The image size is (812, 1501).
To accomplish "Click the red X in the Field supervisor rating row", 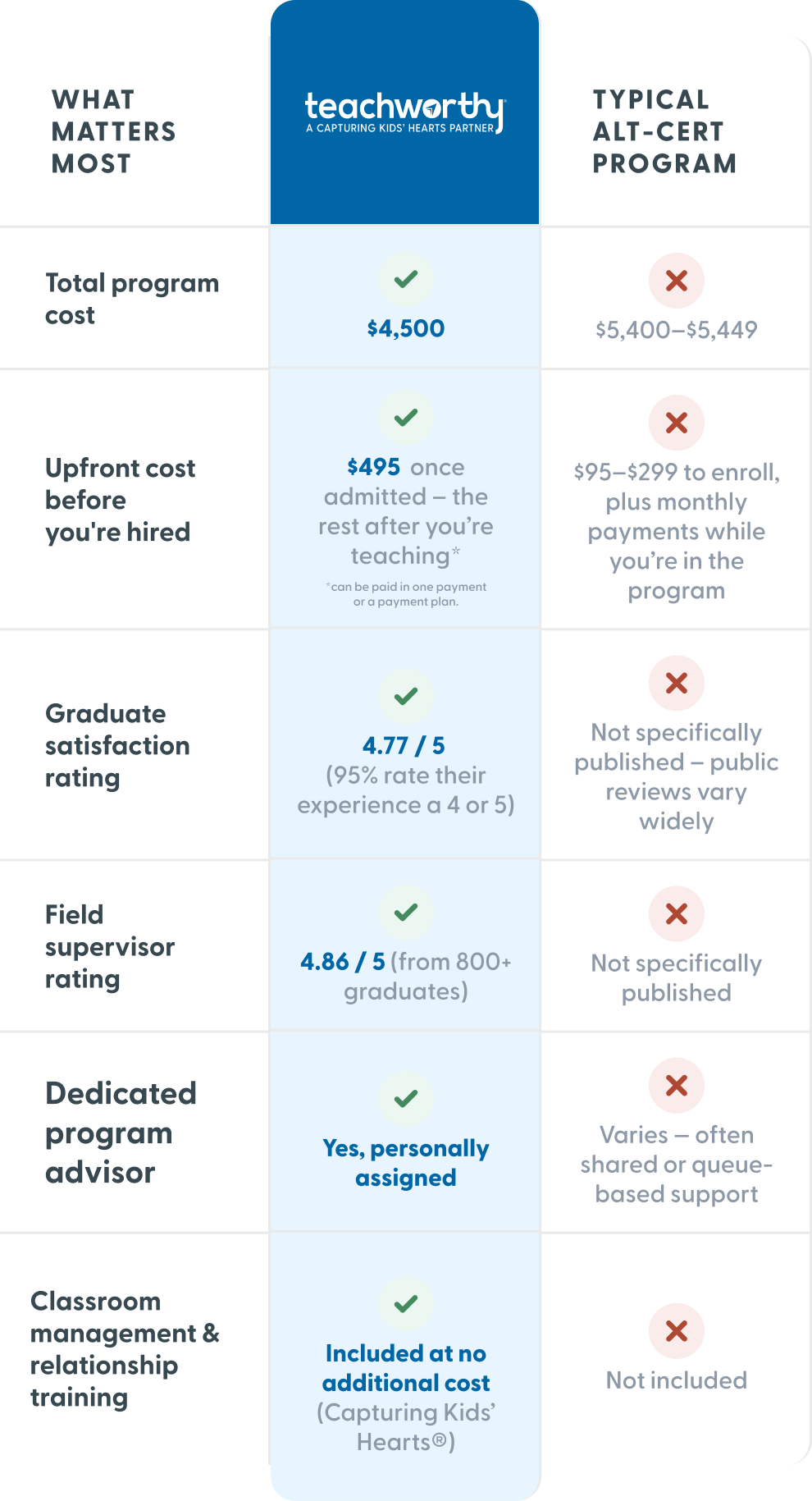I will 677,913.
